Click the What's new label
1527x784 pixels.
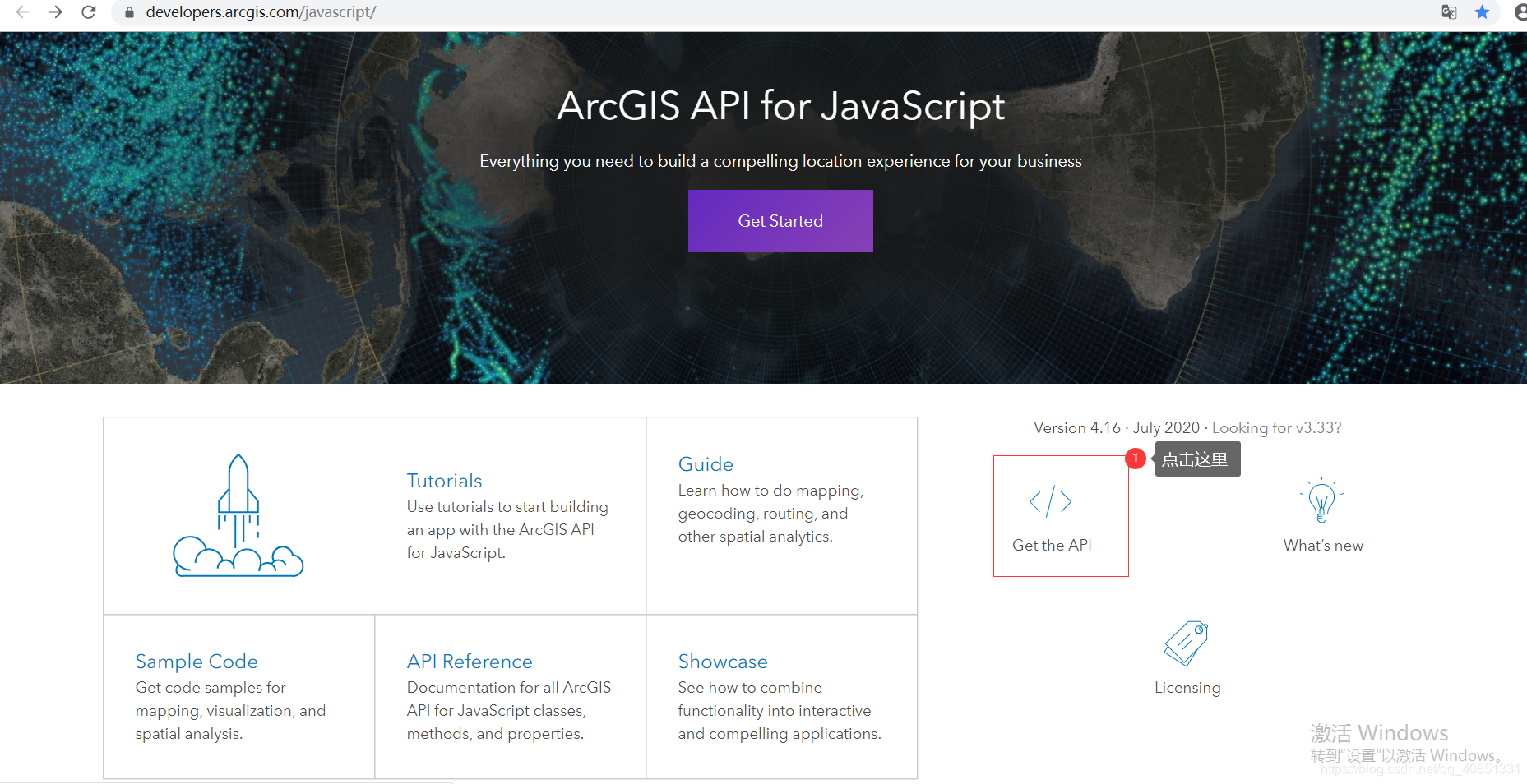(x=1323, y=546)
